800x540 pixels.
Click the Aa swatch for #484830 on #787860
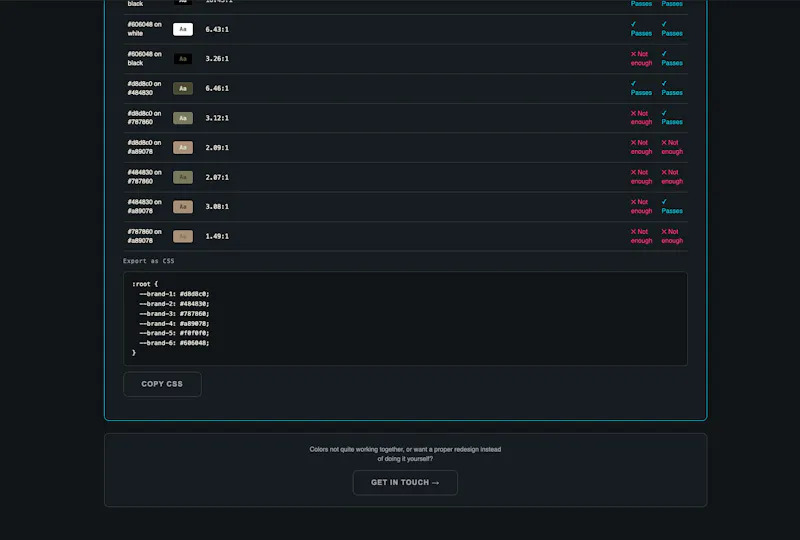(x=183, y=177)
